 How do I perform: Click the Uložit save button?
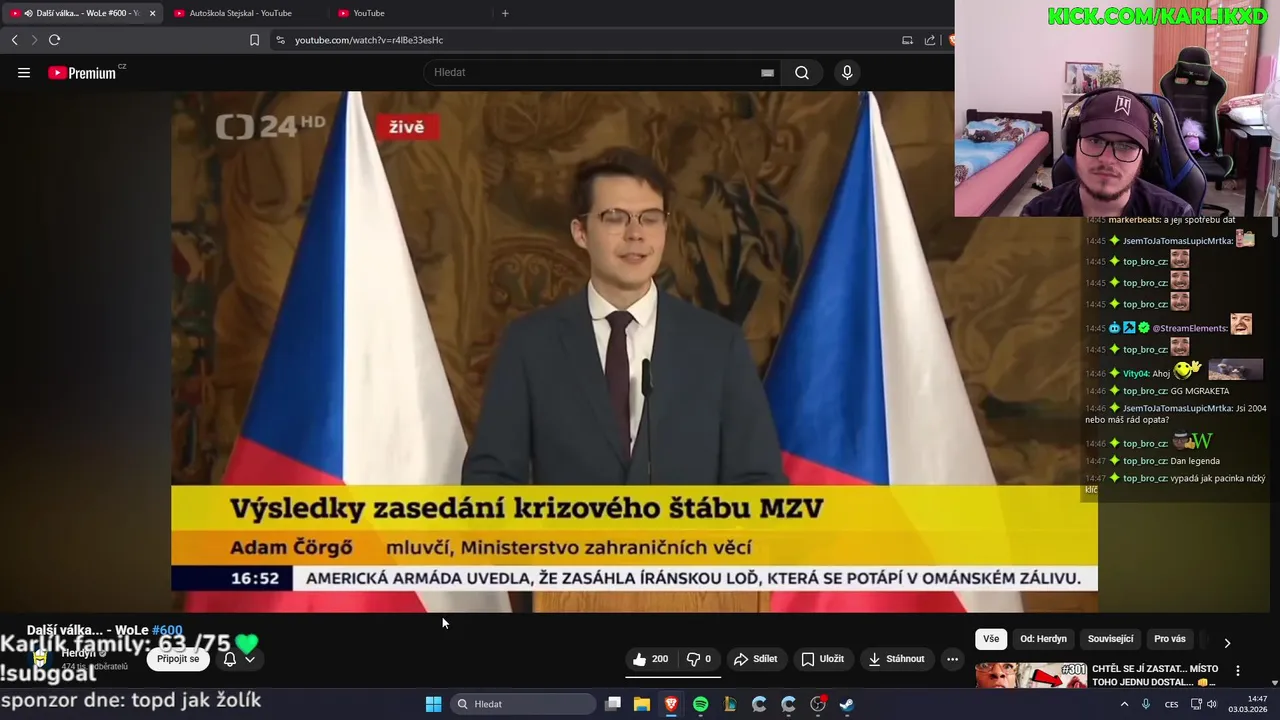click(x=823, y=659)
